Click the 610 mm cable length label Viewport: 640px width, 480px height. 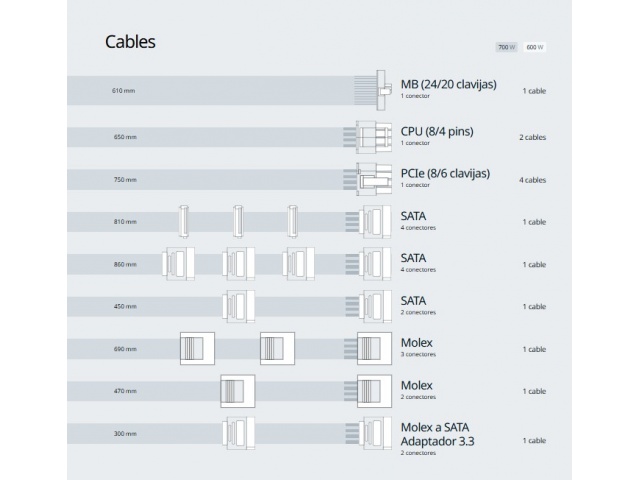click(123, 91)
